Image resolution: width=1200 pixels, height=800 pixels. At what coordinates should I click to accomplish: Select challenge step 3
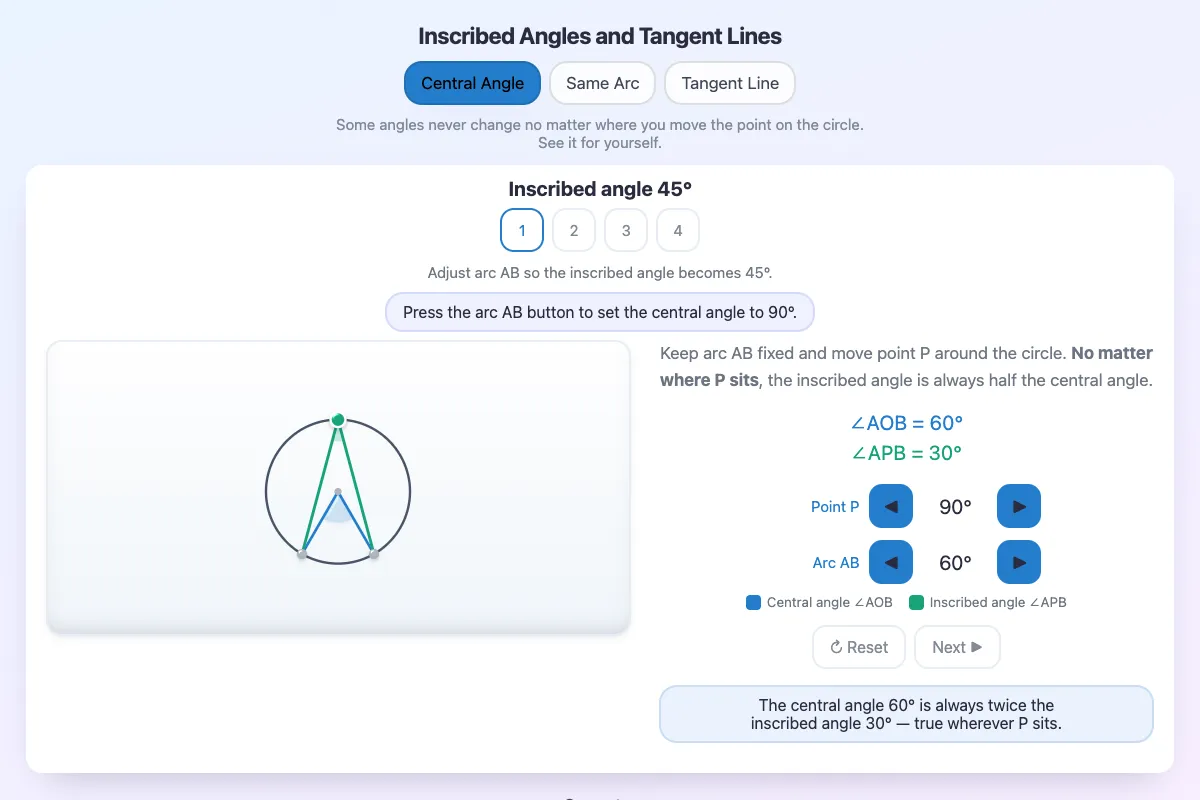(x=626, y=230)
